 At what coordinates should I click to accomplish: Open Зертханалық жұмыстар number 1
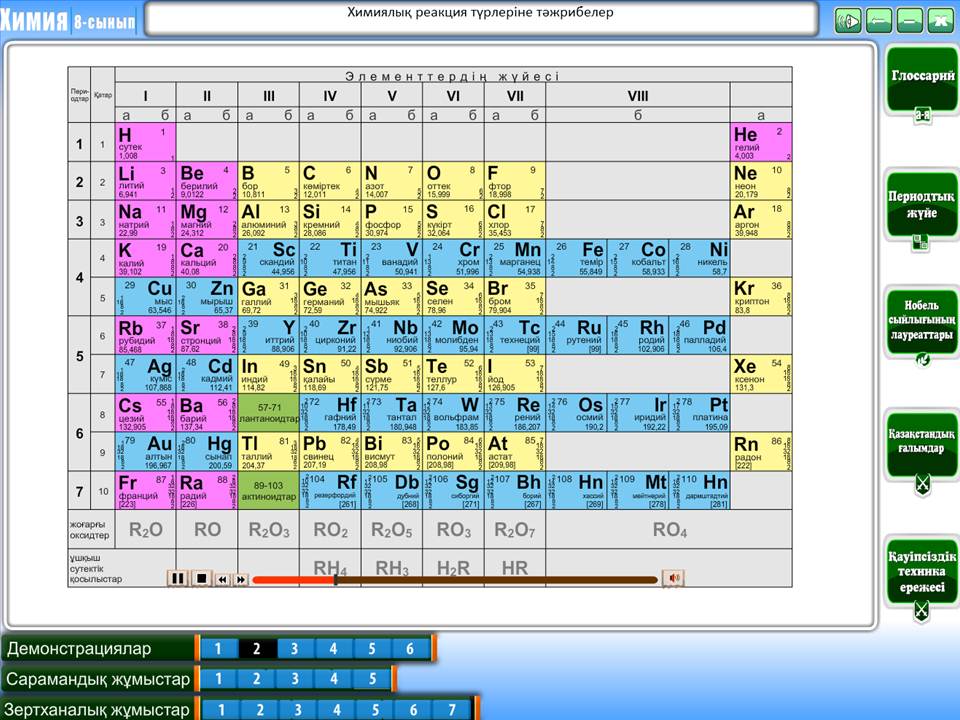pos(221,710)
